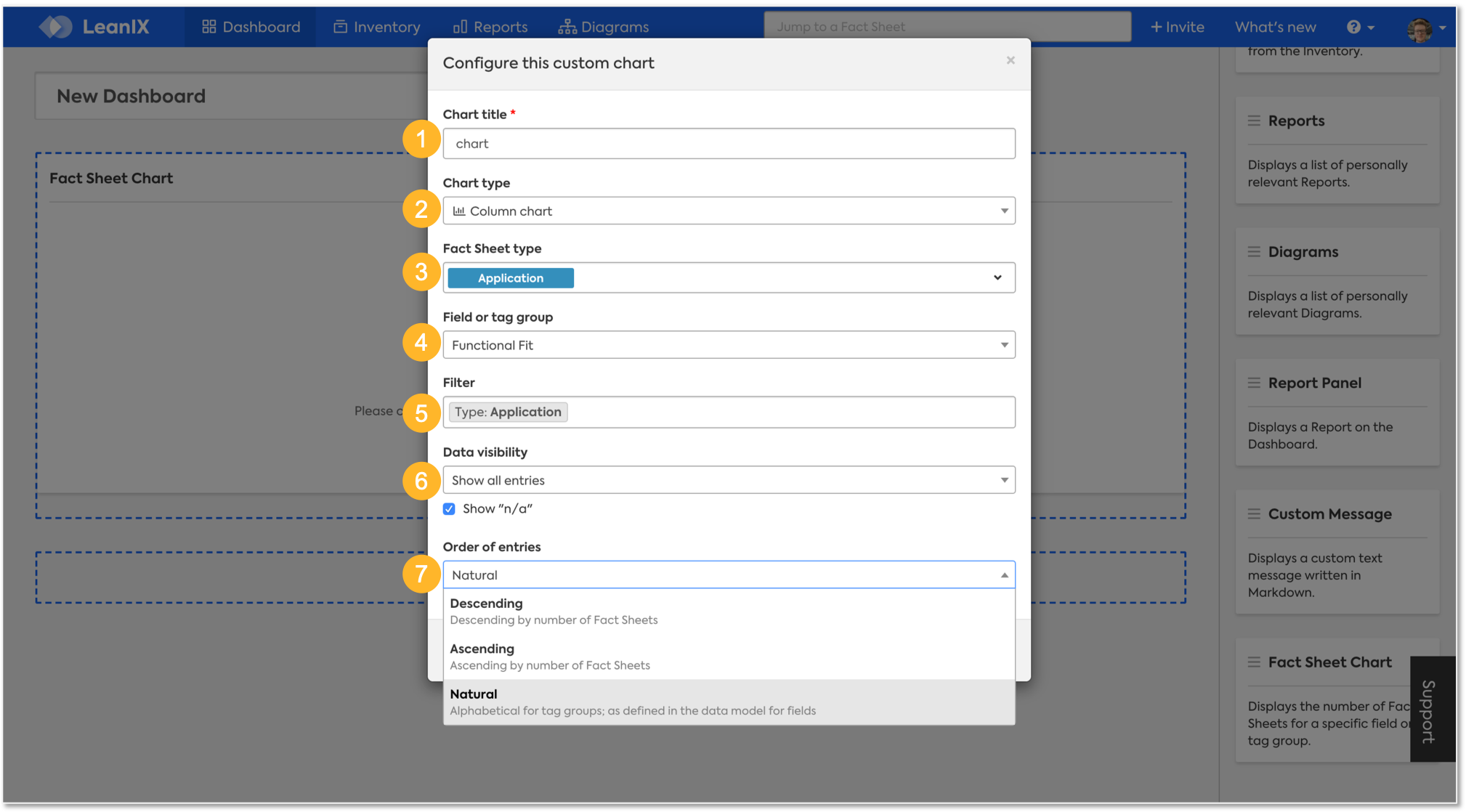Viewport: 1466px width, 812px height.
Task: Open the What's new link
Action: 1275,27
